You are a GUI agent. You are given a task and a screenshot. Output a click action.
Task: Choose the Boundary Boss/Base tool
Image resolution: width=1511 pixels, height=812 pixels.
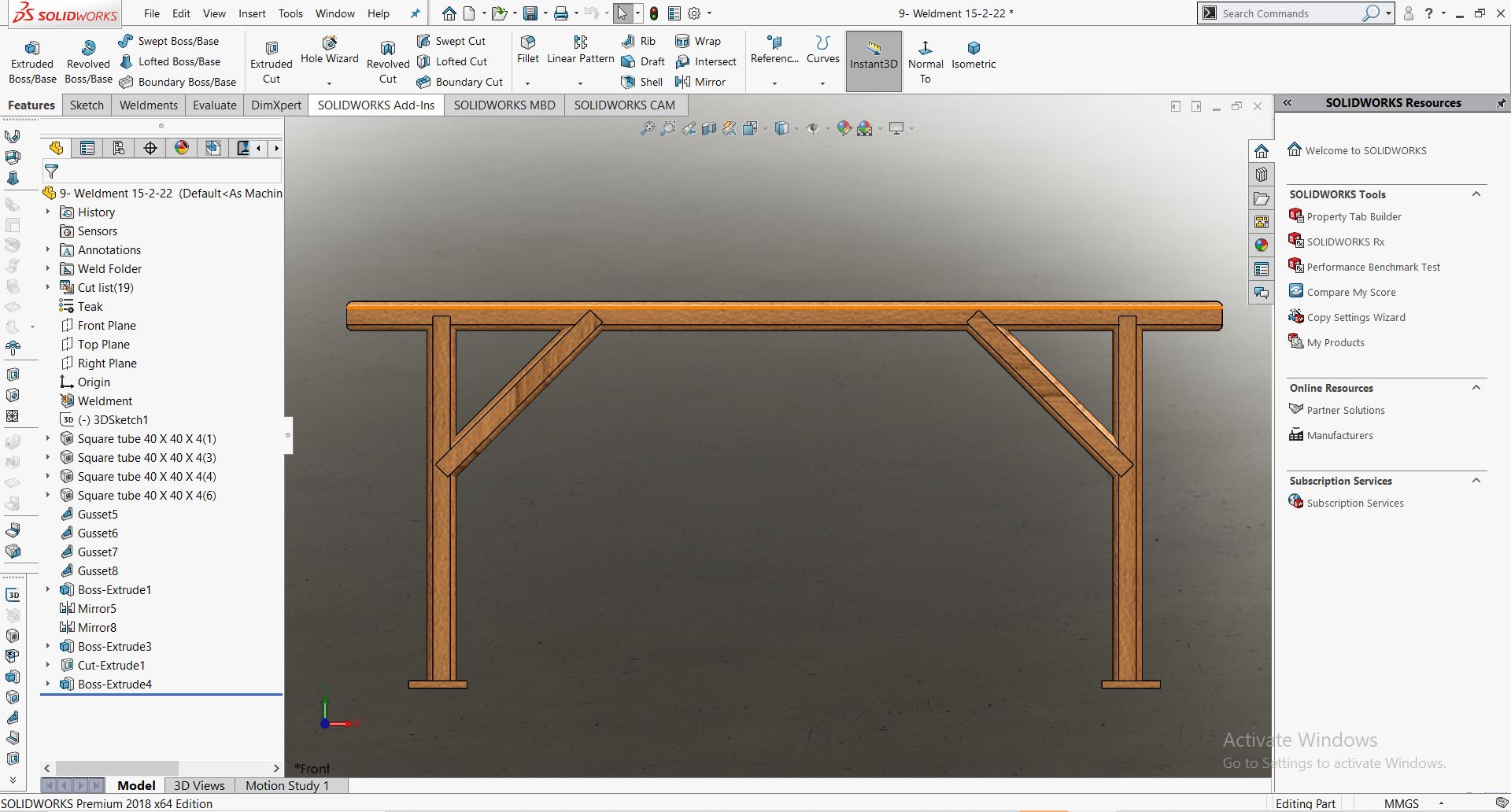tap(177, 82)
